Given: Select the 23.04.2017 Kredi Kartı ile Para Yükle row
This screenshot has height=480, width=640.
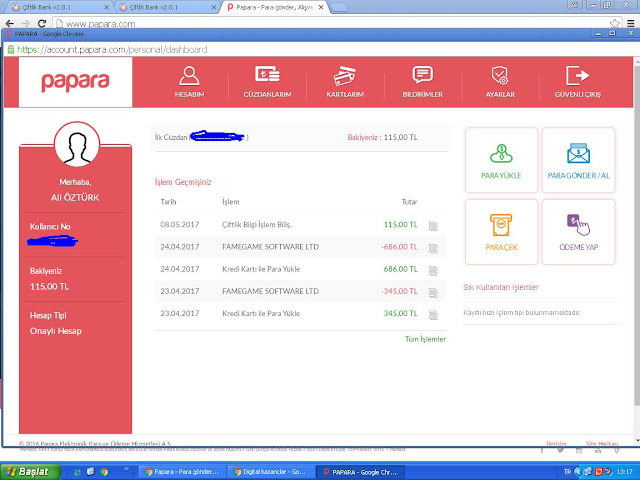Looking at the screenshot, I should [300, 313].
